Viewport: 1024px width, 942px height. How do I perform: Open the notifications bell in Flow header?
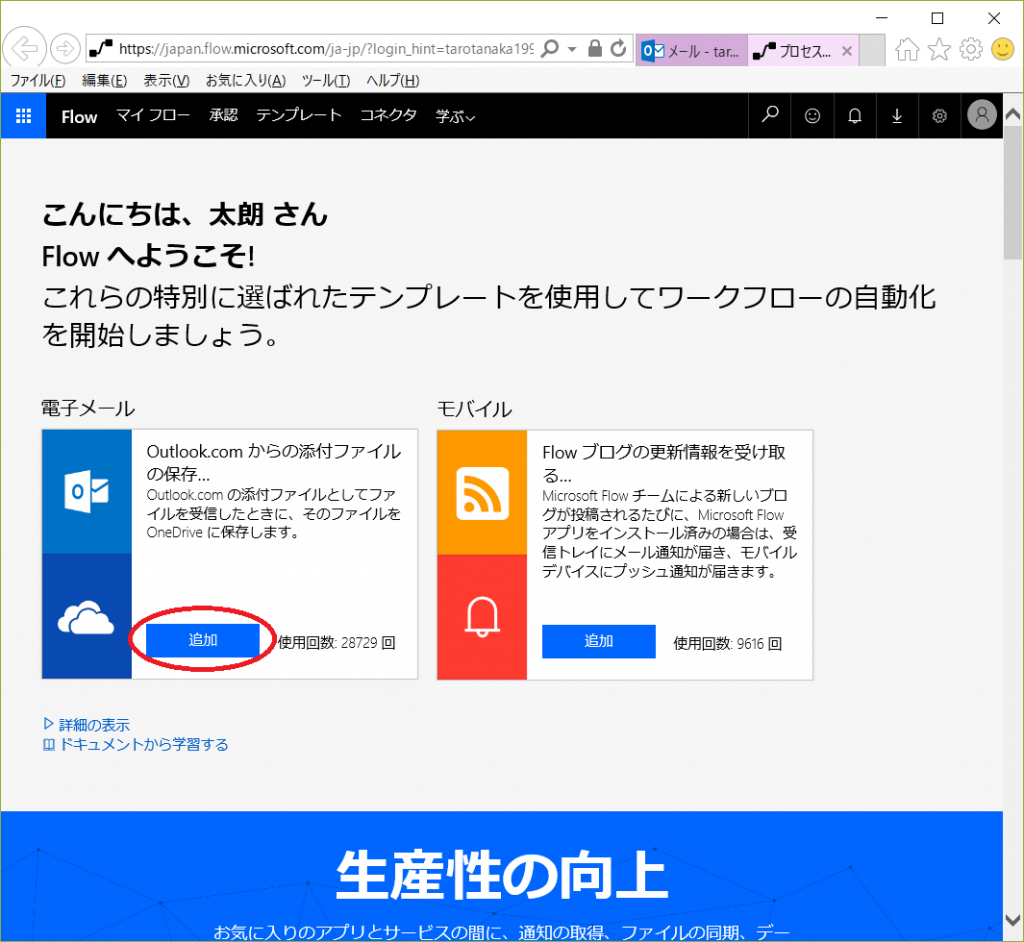pos(855,116)
